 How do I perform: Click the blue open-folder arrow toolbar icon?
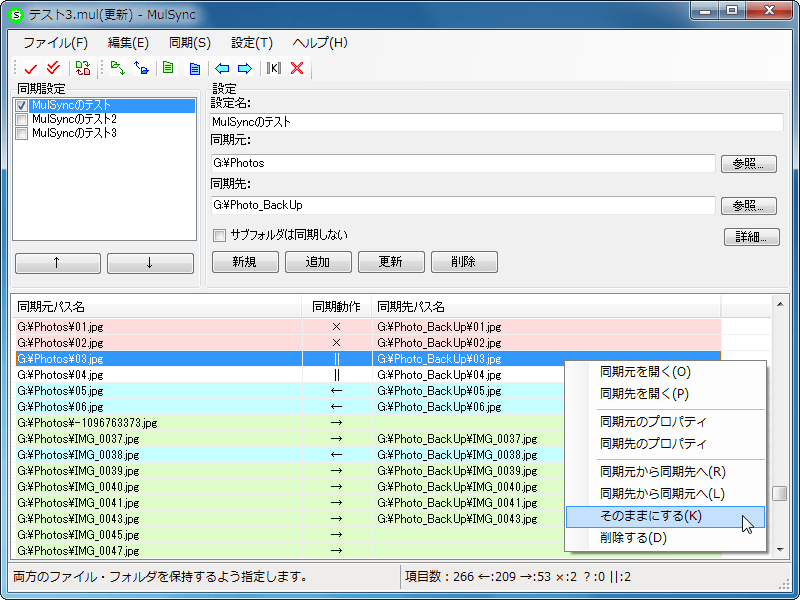[141, 68]
